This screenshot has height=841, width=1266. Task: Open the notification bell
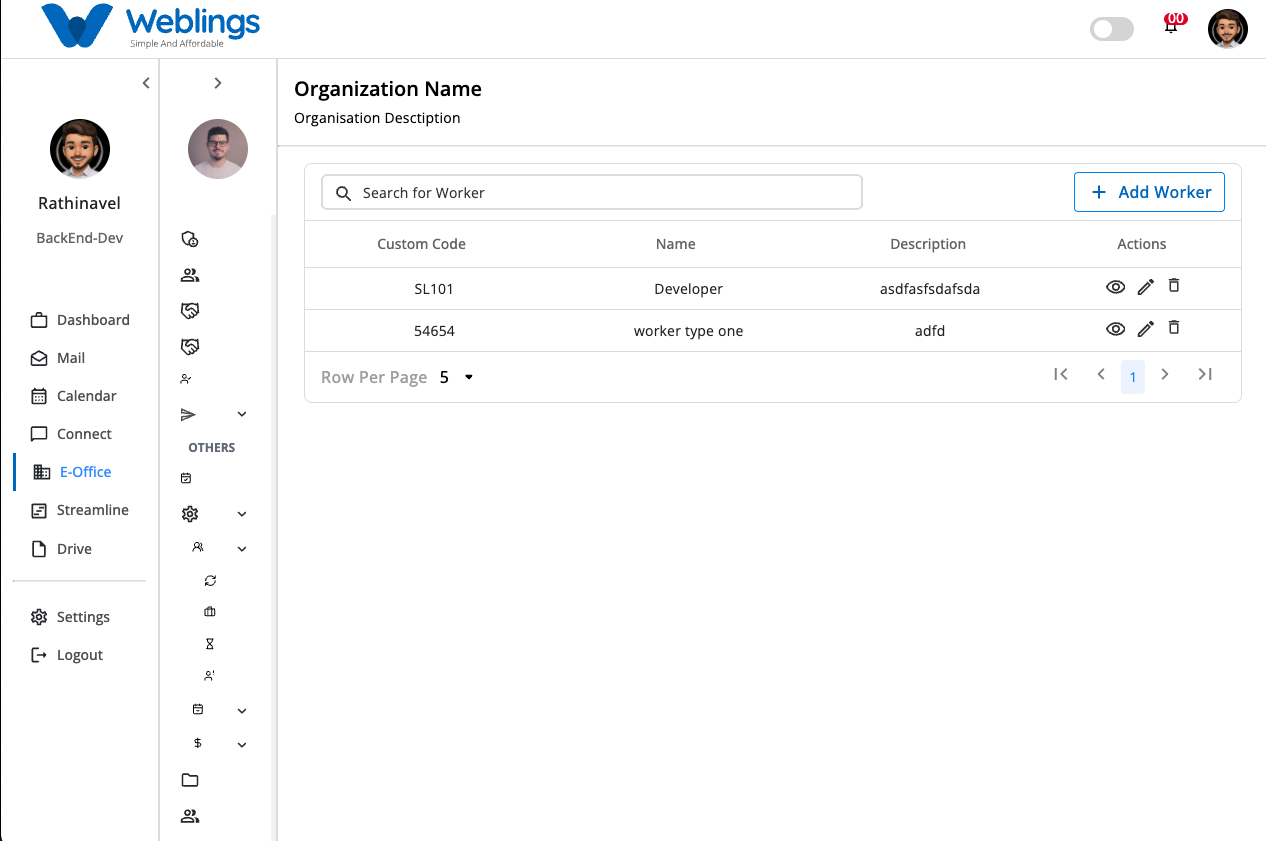pos(1172,26)
